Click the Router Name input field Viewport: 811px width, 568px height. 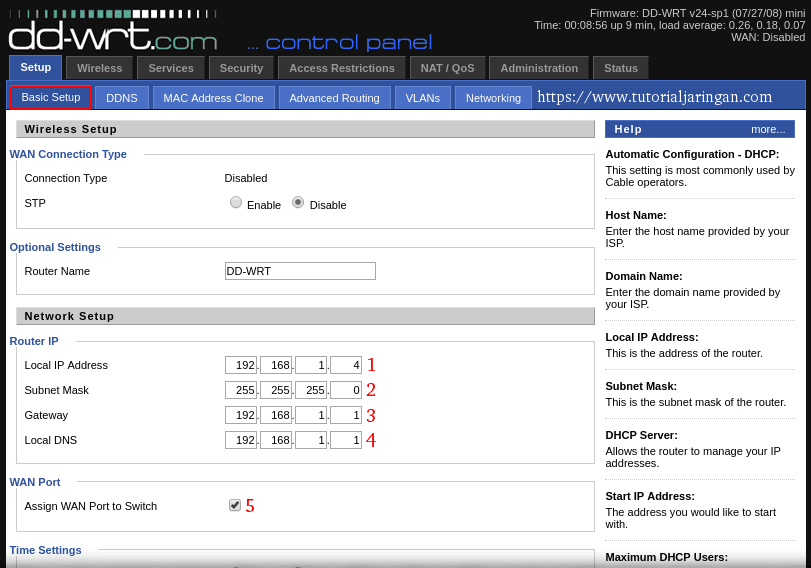[x=300, y=271]
